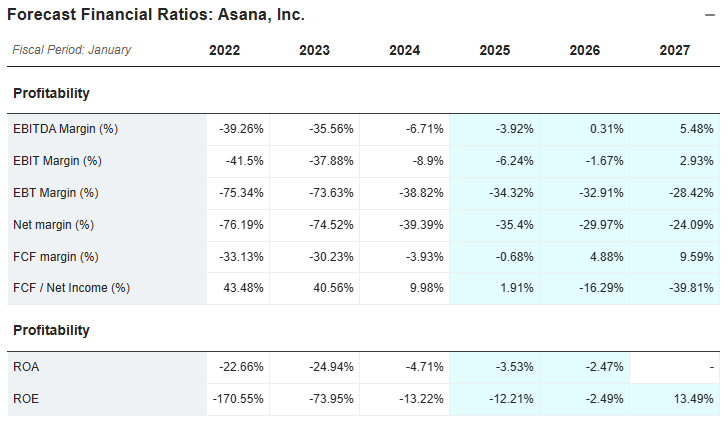Select the 2025 forecast column header
Screen dimensions: 728x425
click(x=494, y=50)
